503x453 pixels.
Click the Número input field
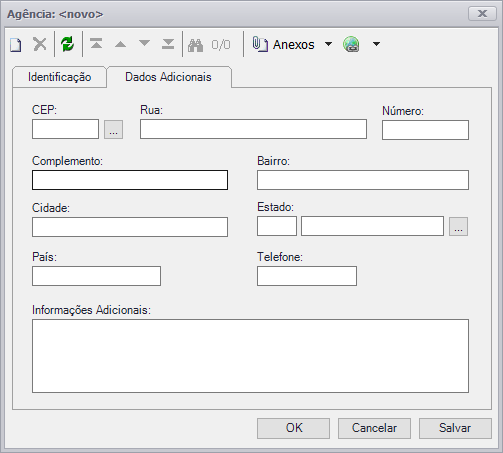coord(425,130)
